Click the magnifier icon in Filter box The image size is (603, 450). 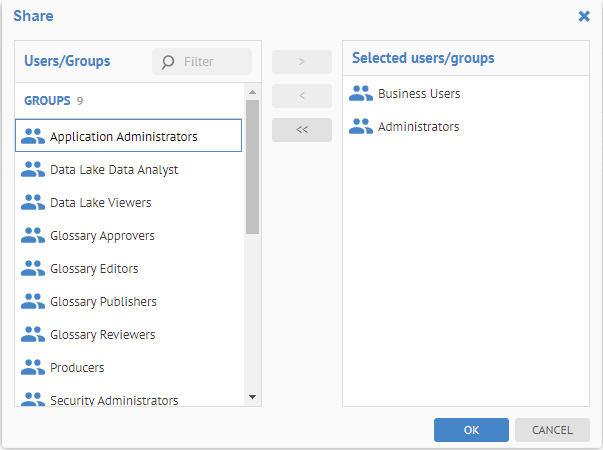click(168, 62)
